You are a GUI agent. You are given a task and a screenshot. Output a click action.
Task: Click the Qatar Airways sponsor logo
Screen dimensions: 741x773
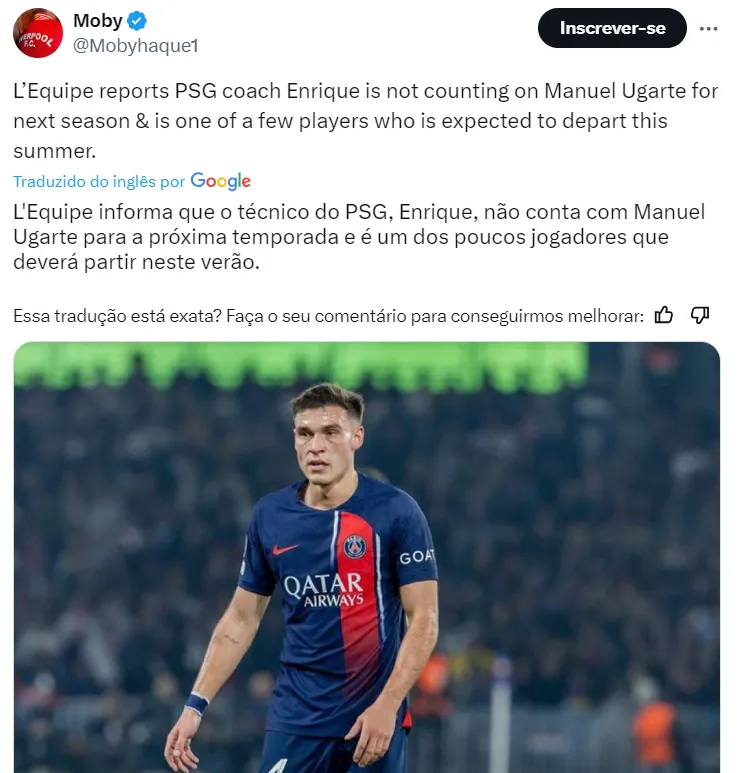[x=323, y=590]
